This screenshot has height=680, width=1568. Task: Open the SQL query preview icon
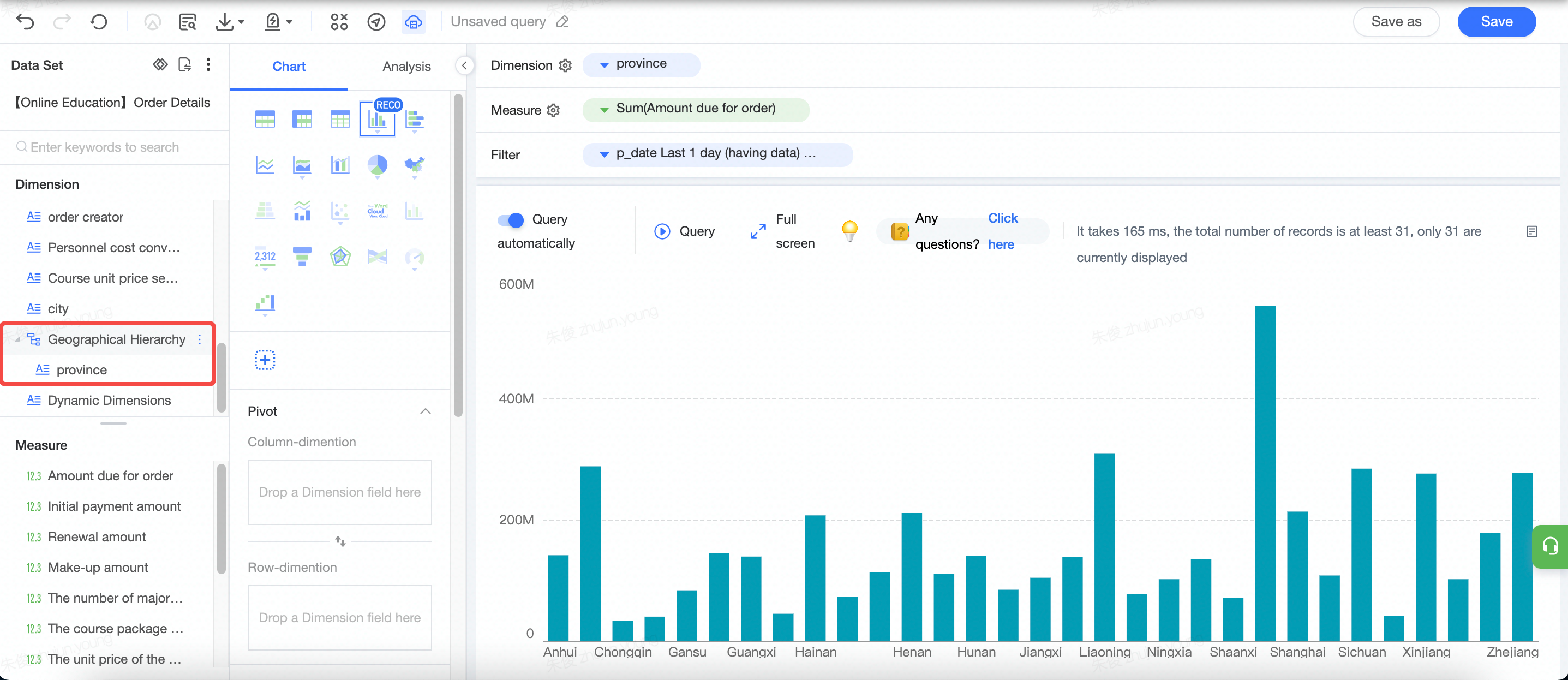pos(188,22)
